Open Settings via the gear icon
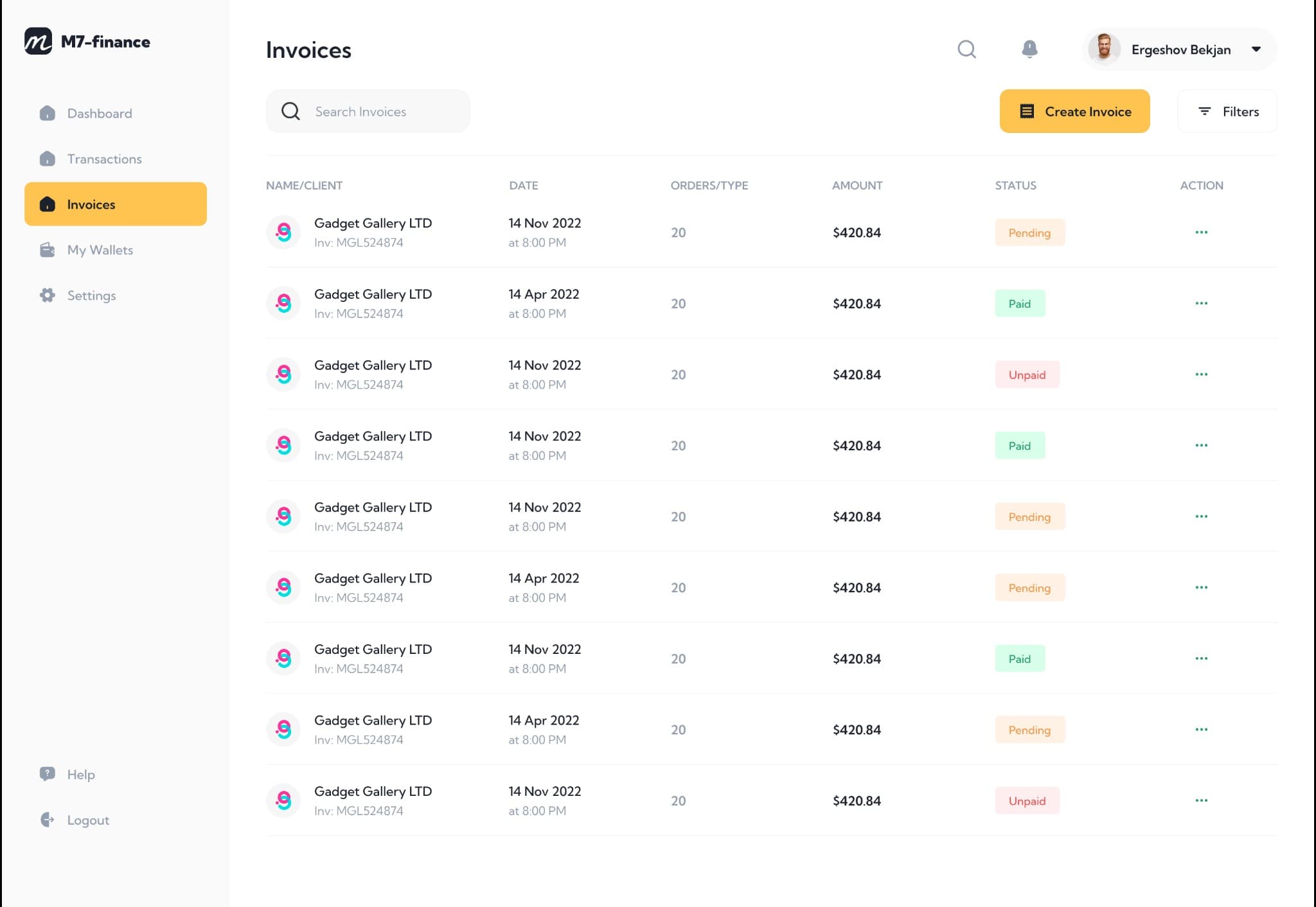 click(x=48, y=295)
